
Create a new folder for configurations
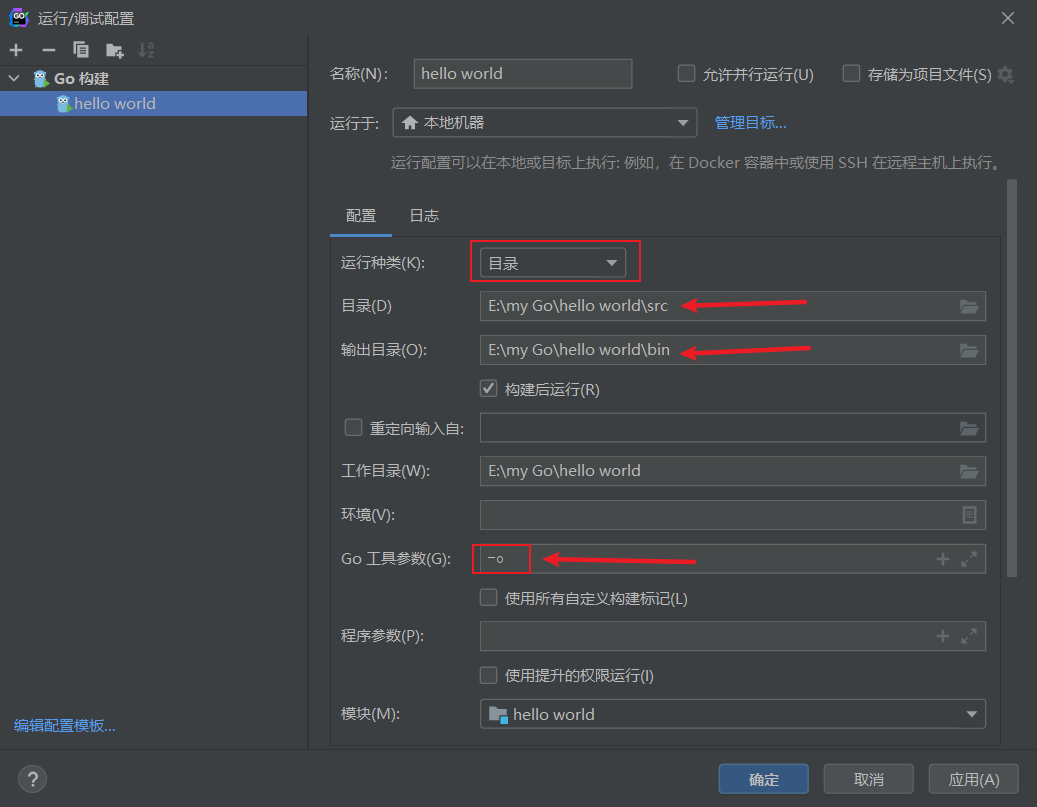tap(114, 49)
